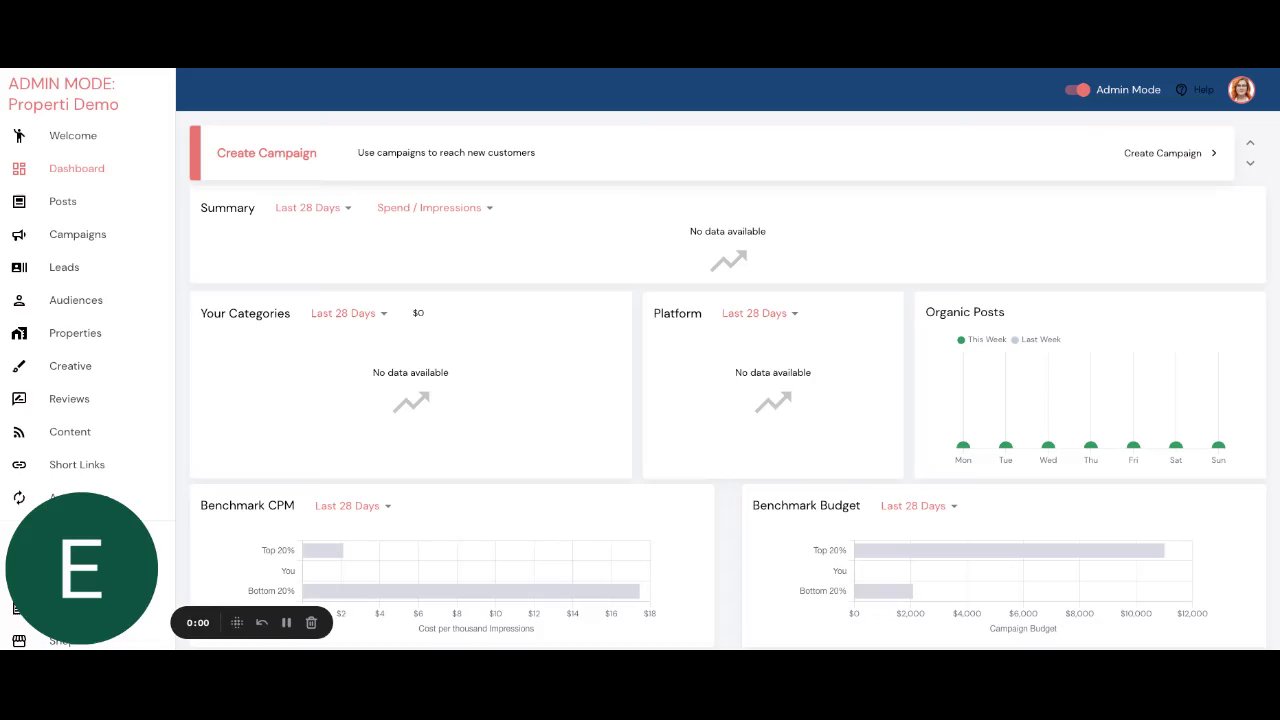
Task: Open the Audiences person icon
Action: 19,301
